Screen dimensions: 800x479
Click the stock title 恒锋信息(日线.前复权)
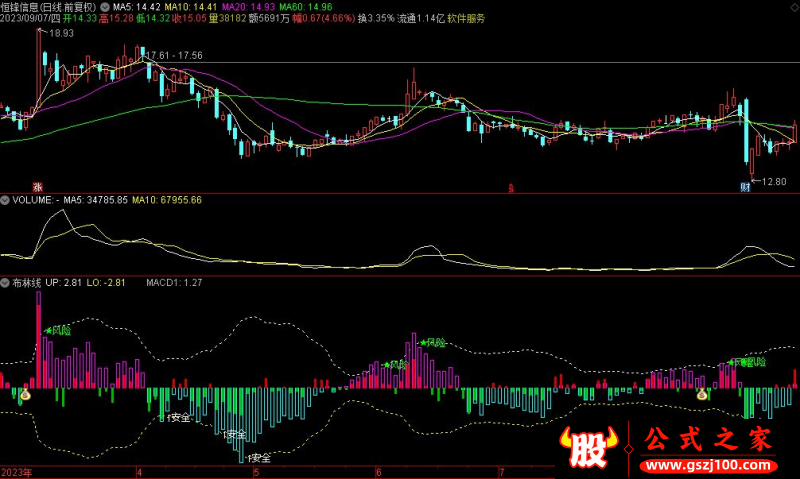pyautogui.click(x=48, y=7)
